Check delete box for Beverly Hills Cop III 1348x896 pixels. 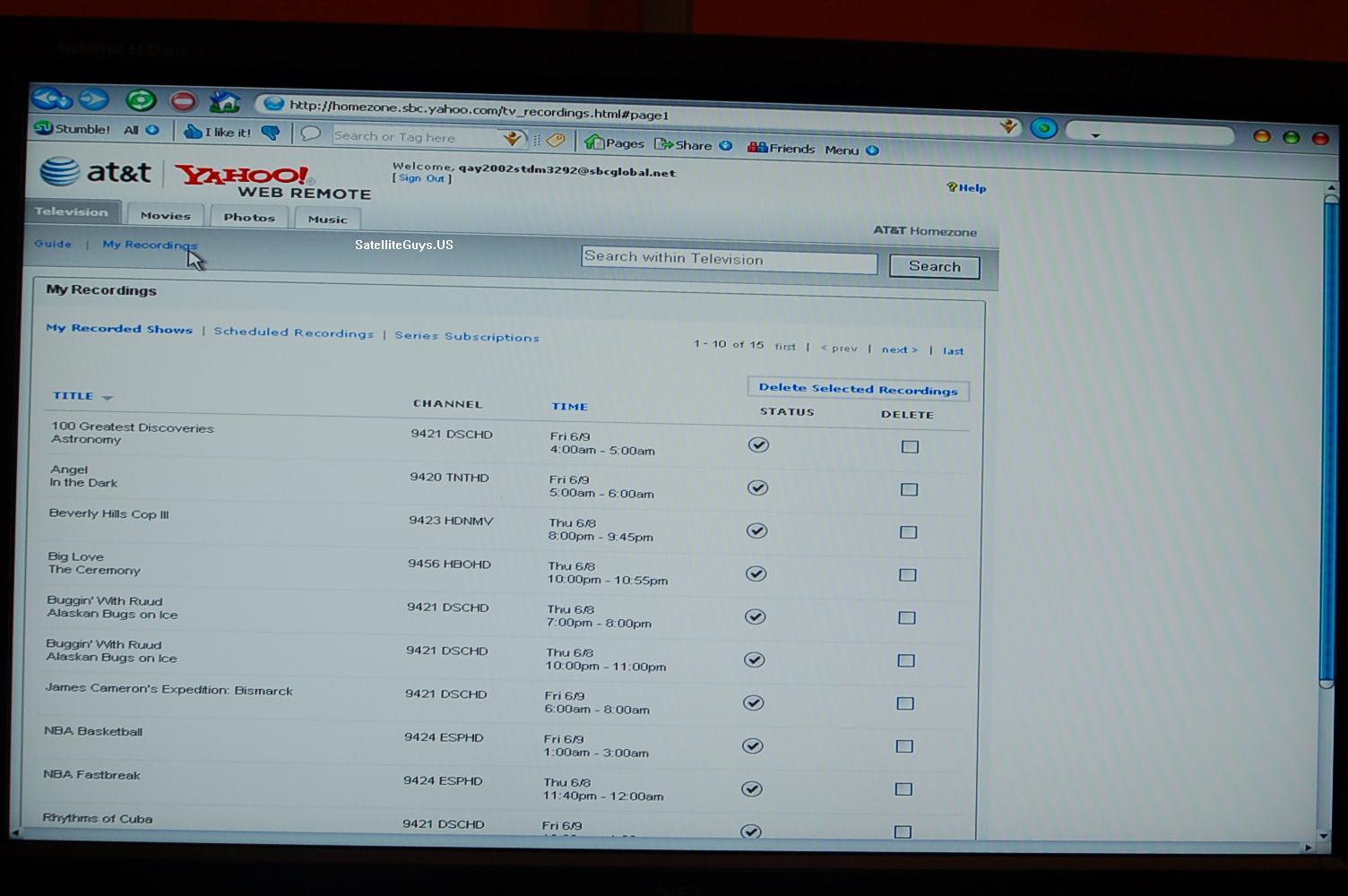pyautogui.click(x=908, y=532)
